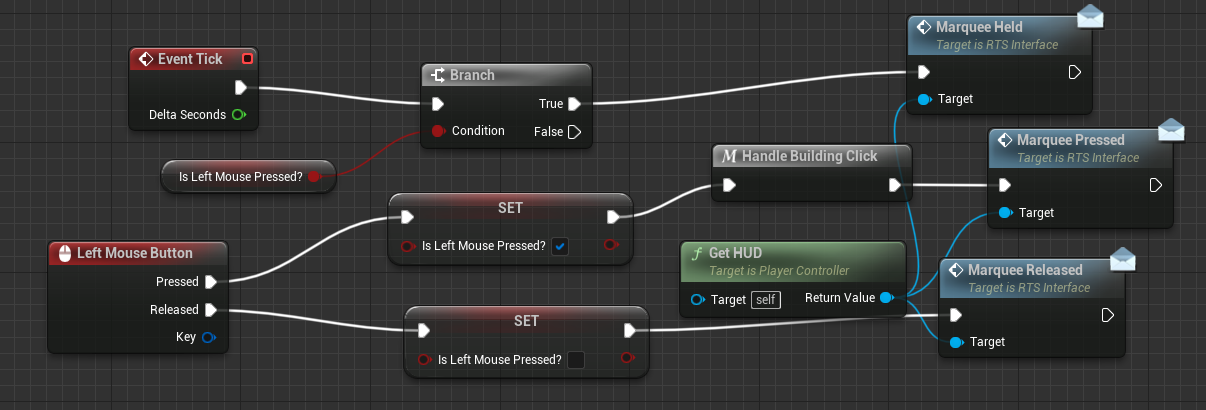Select the Is Left Mouse Pressed? variable node
Viewport: 1206px width, 410px height.
[240, 177]
